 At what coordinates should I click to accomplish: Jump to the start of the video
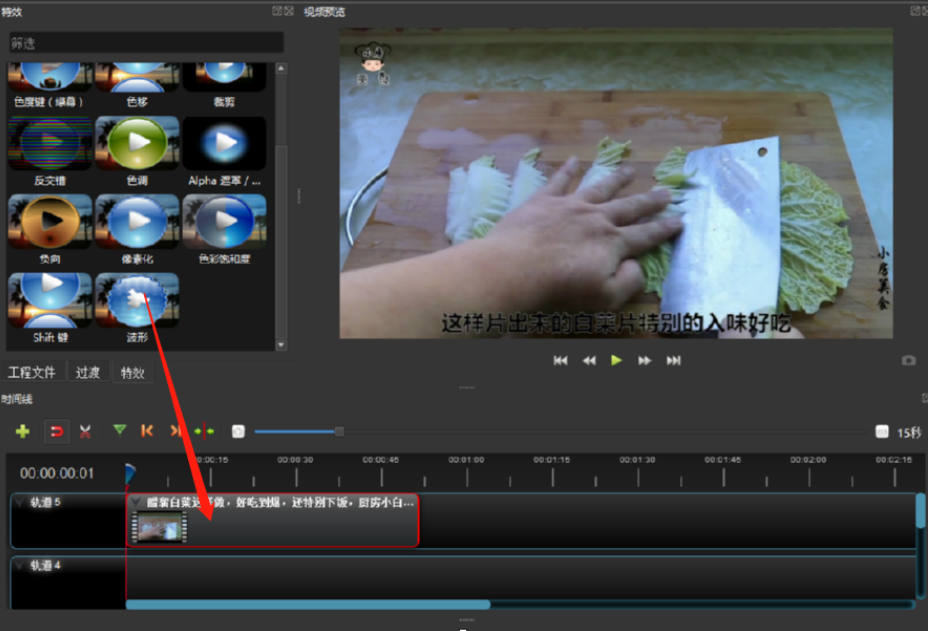click(x=560, y=360)
